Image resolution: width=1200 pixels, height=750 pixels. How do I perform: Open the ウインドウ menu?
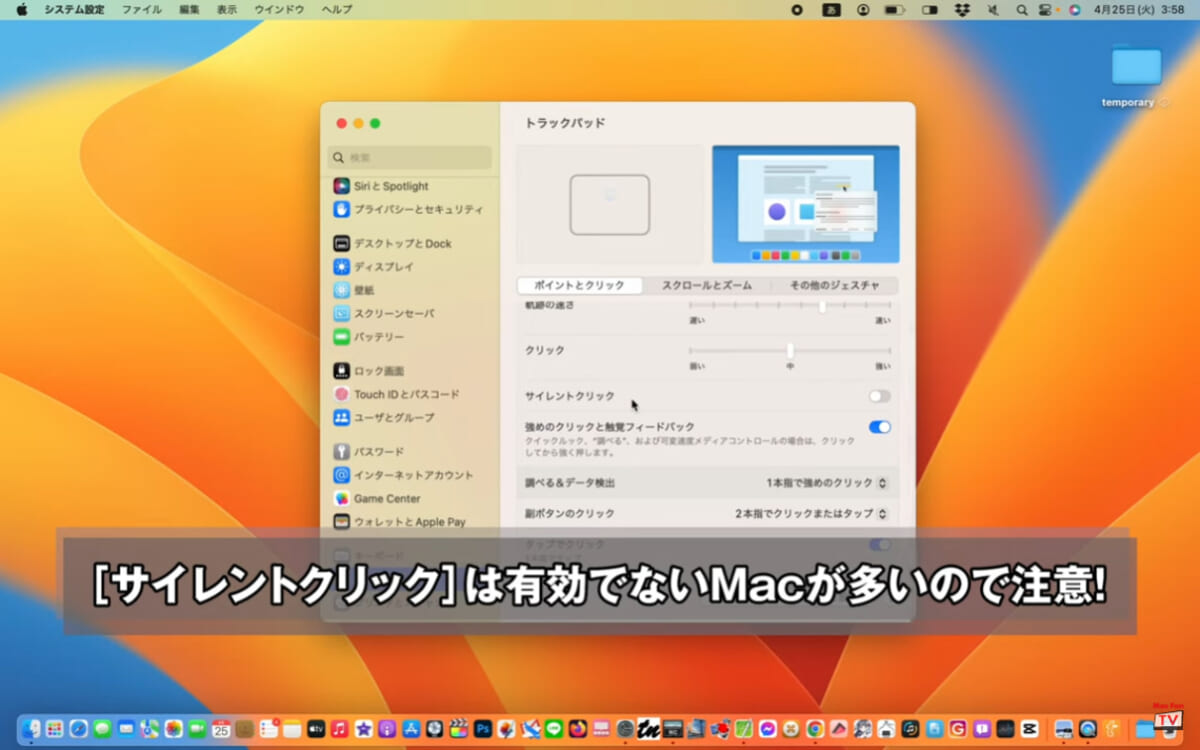click(279, 9)
